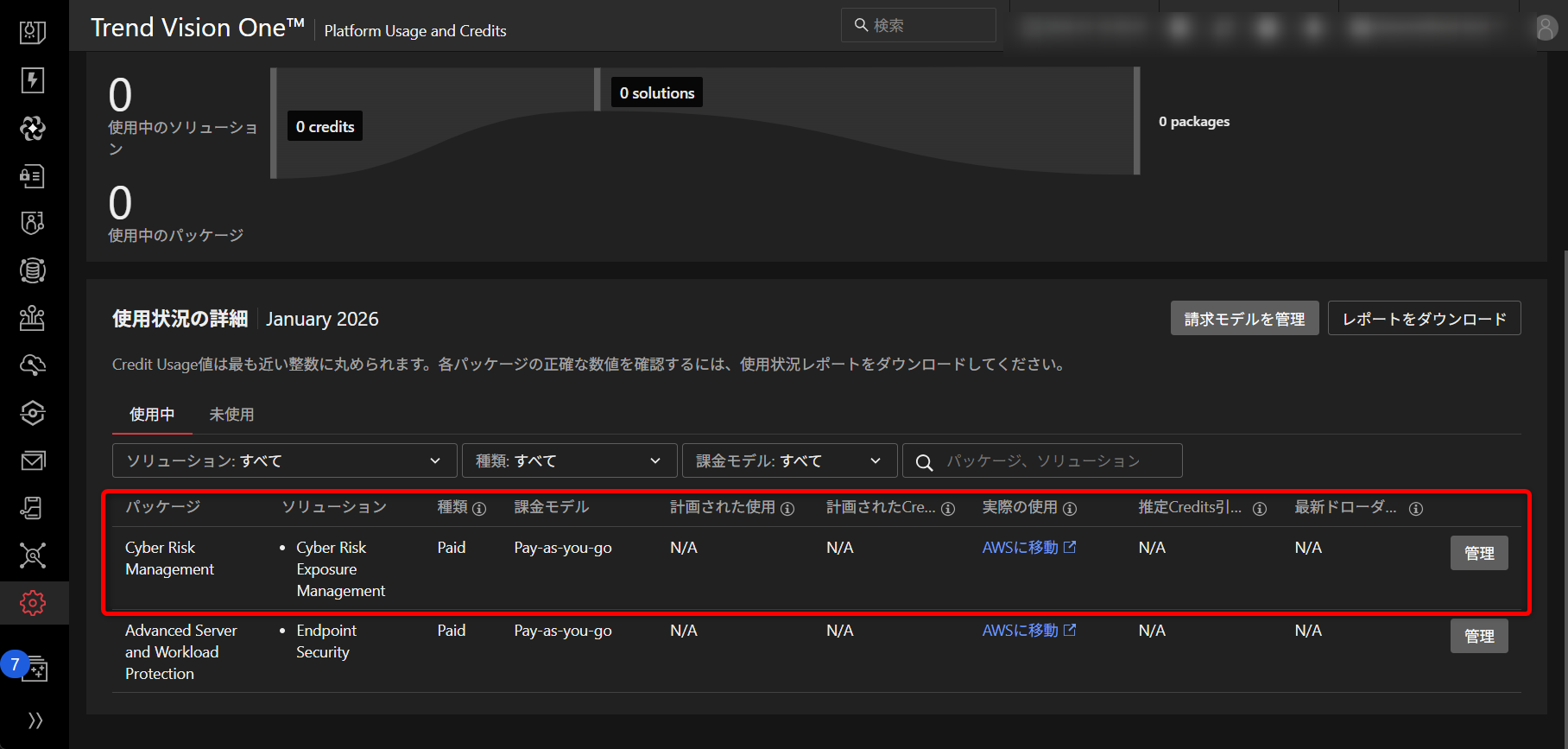The image size is (1568, 749).
Task: Click the Endpoint Security solution text
Action: 326,641
